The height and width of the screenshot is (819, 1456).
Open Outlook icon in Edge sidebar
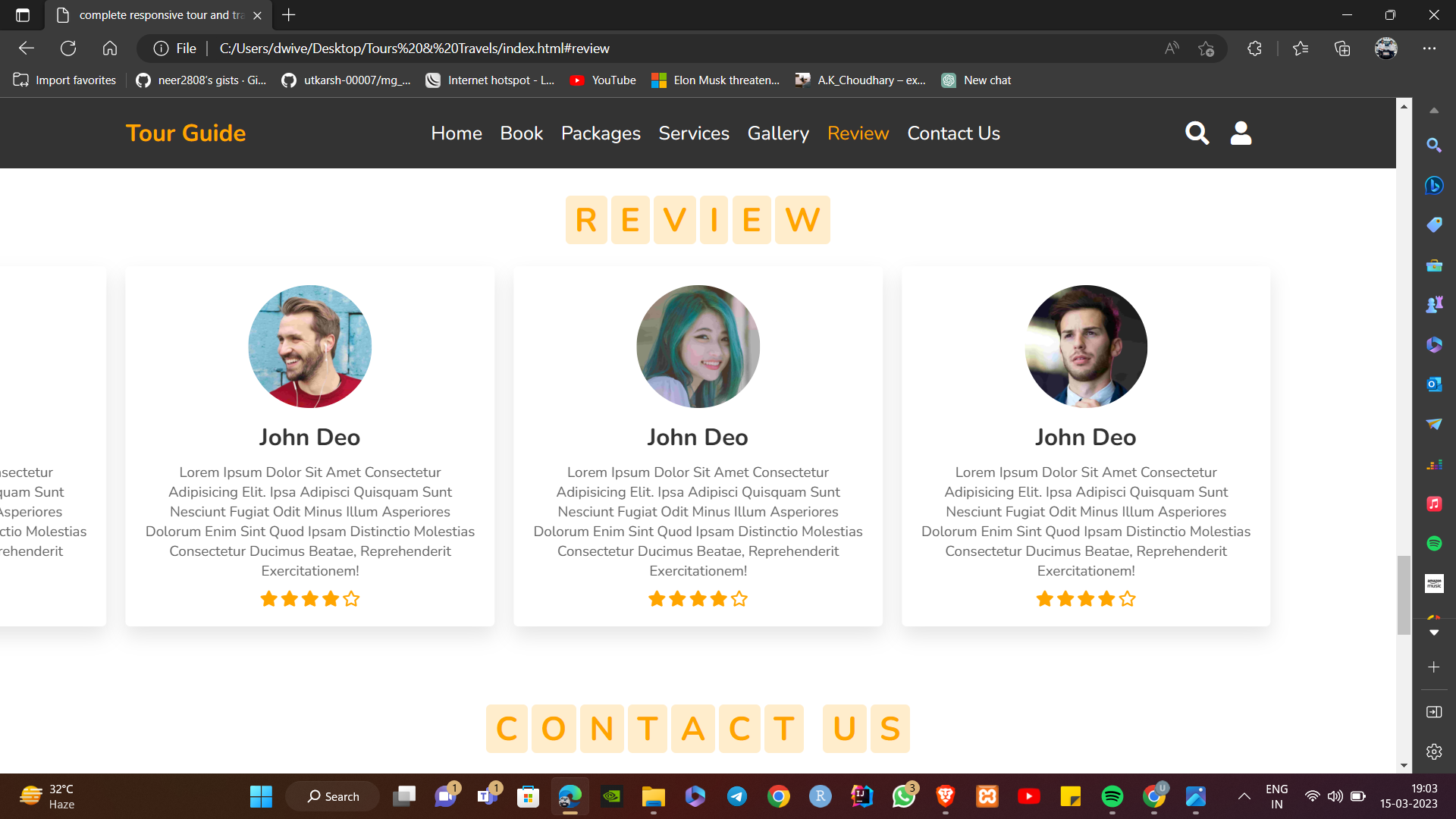(1433, 384)
